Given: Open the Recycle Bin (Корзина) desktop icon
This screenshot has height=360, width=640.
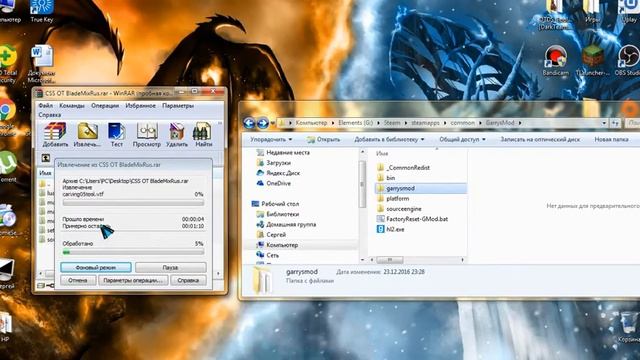Looking at the screenshot, I should (629, 327).
